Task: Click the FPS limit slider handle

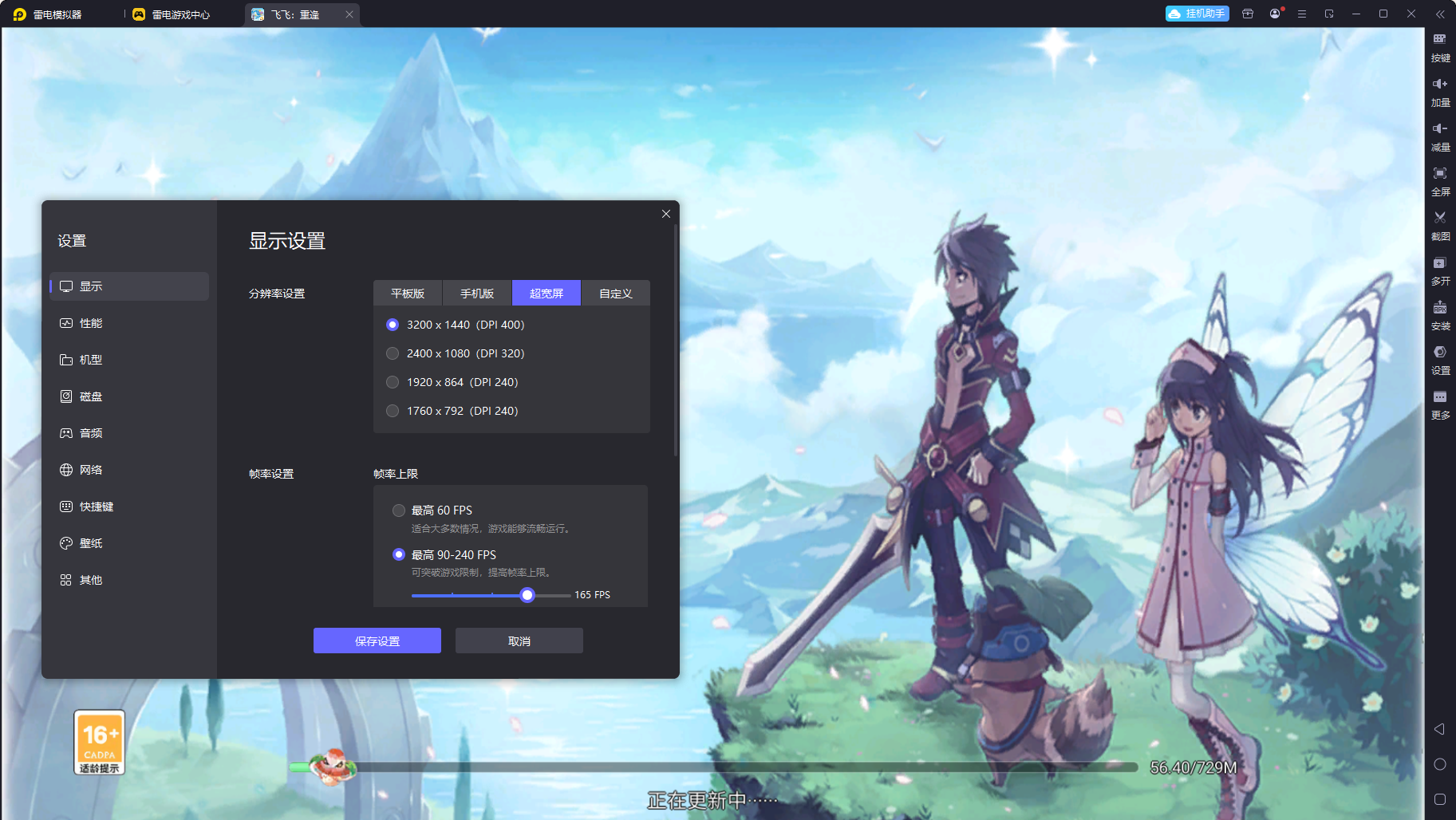Action: 527,595
